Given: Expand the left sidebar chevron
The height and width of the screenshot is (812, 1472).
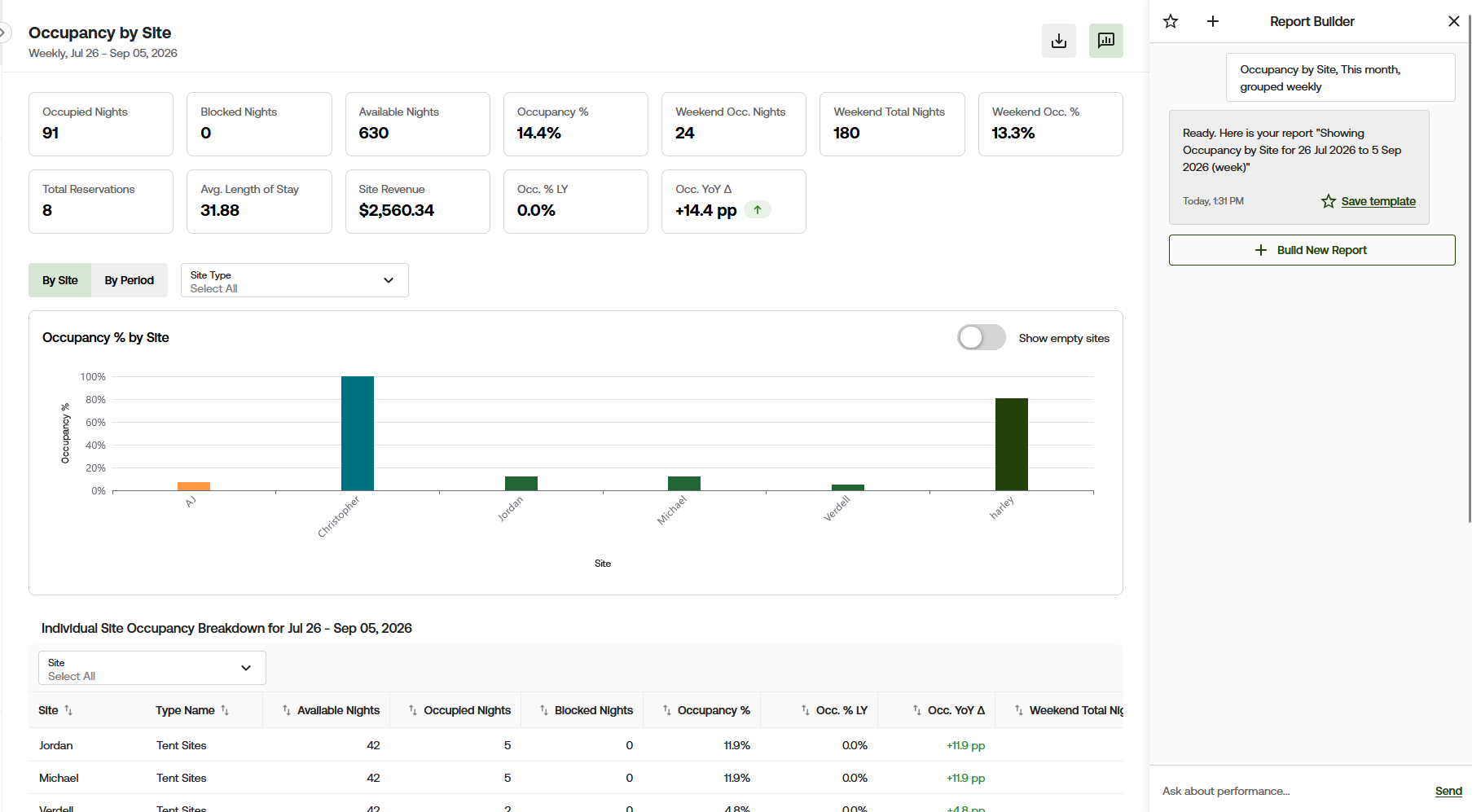Looking at the screenshot, I should (3, 33).
